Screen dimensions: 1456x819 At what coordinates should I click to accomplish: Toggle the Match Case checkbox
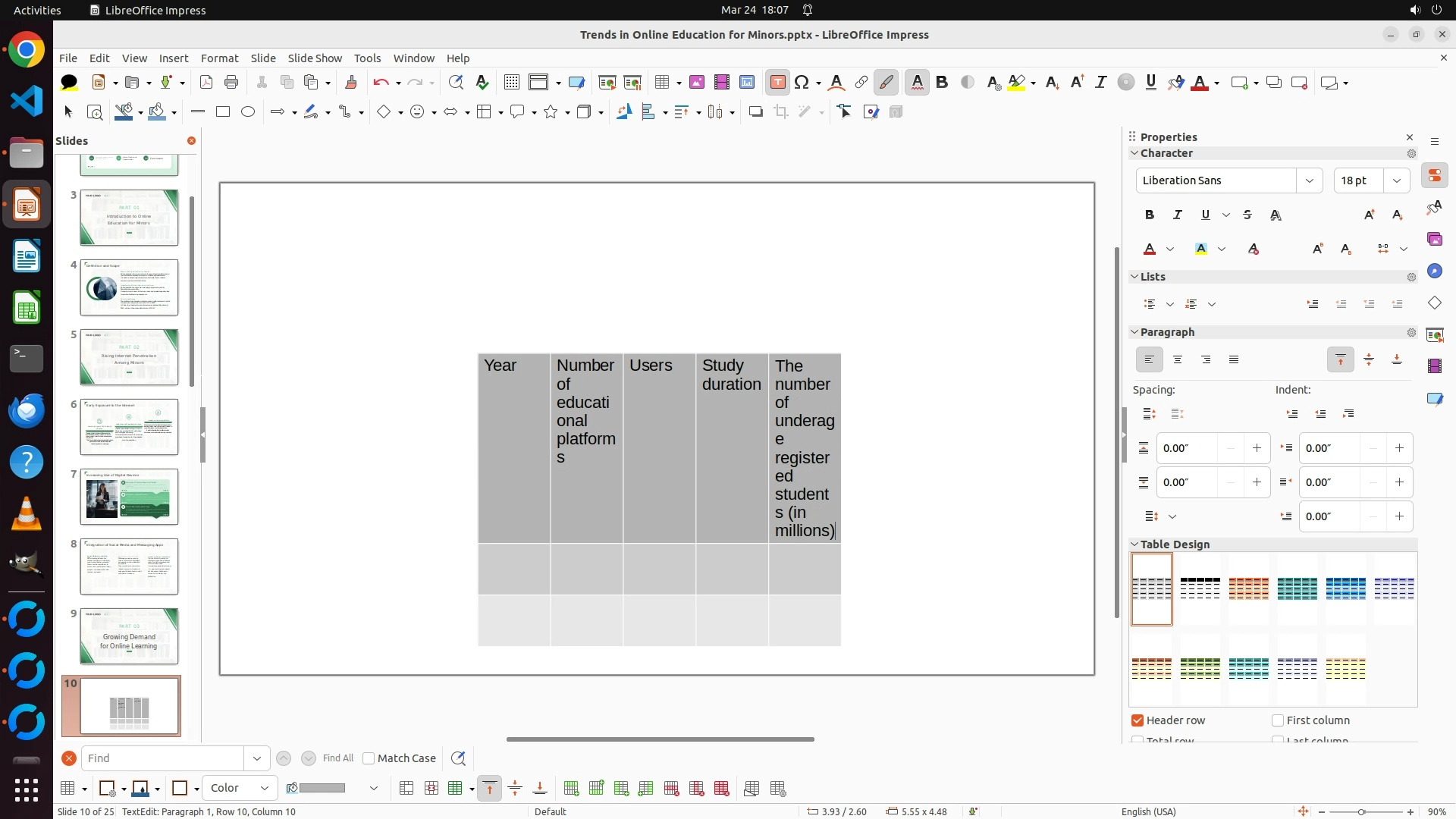coord(369,758)
